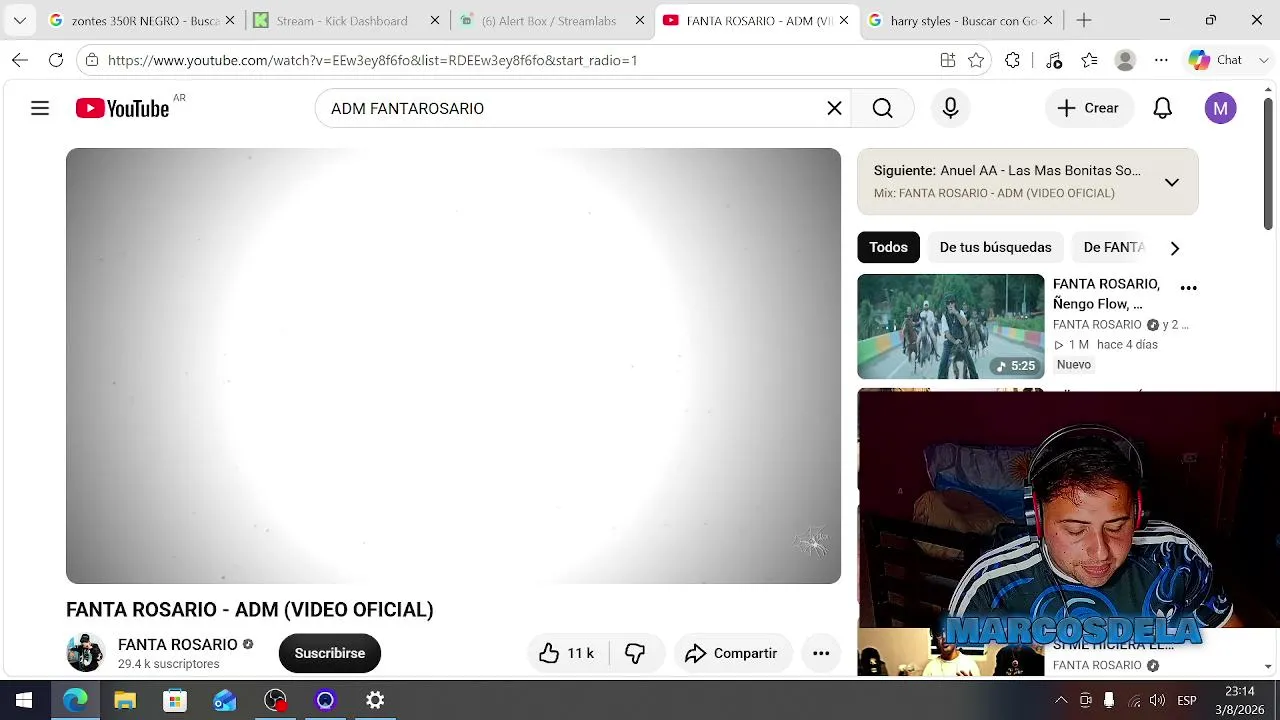Open the FANTA ROSARIO channel avatar

coord(85,653)
